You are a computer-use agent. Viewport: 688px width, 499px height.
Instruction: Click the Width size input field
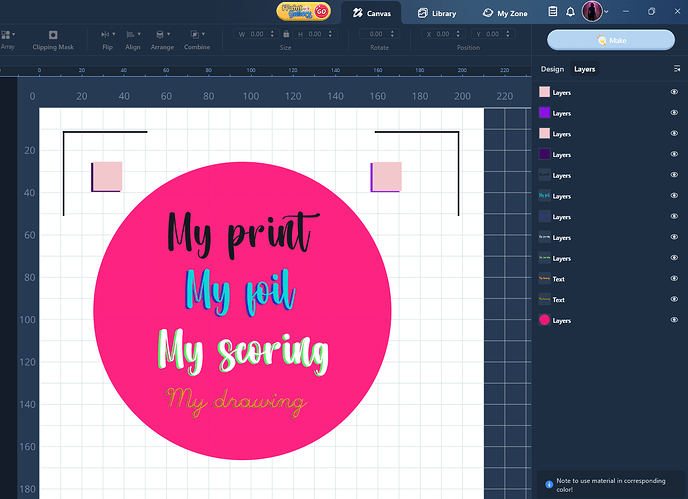coord(256,34)
